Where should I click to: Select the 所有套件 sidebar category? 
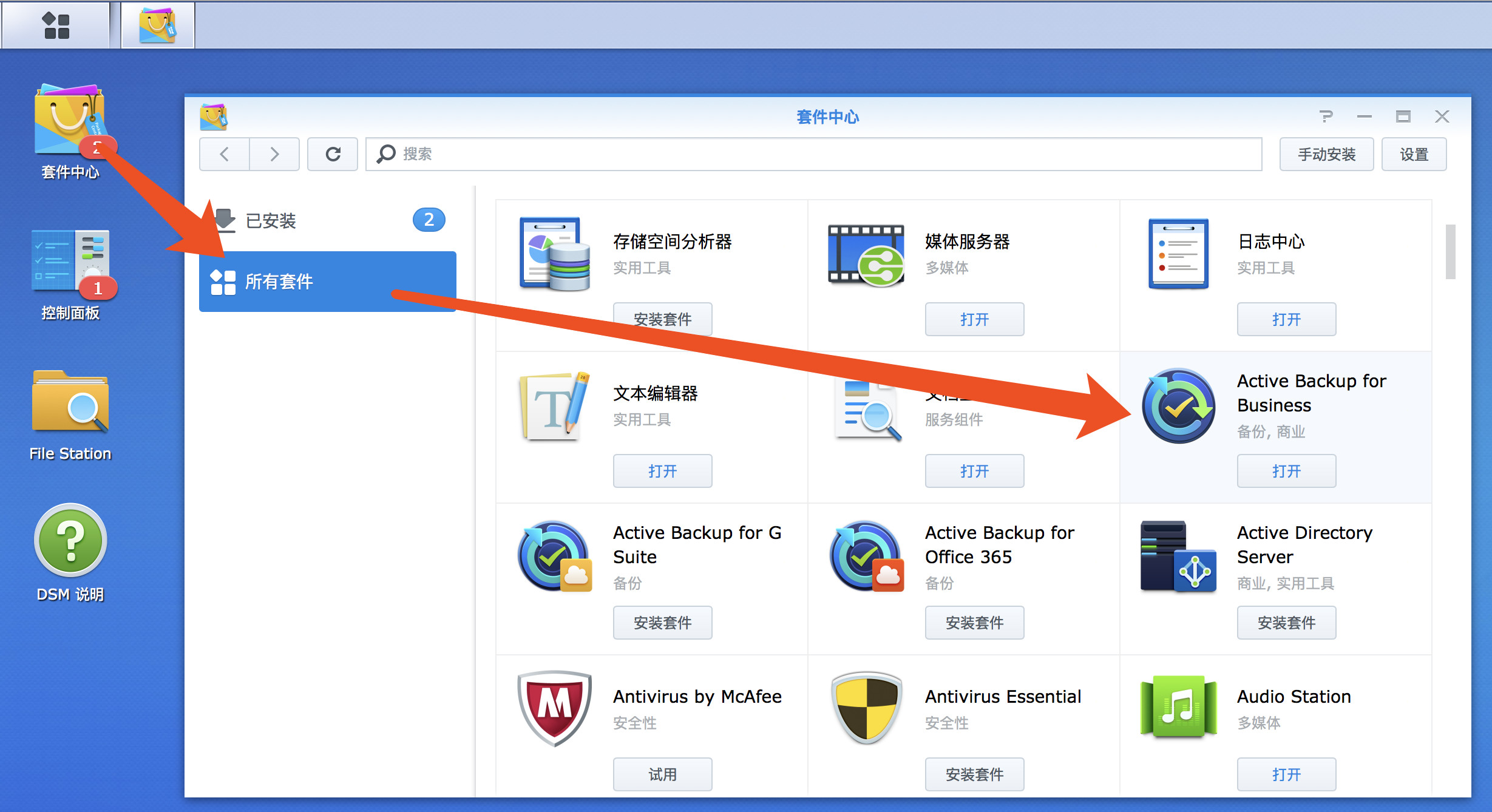click(280, 280)
